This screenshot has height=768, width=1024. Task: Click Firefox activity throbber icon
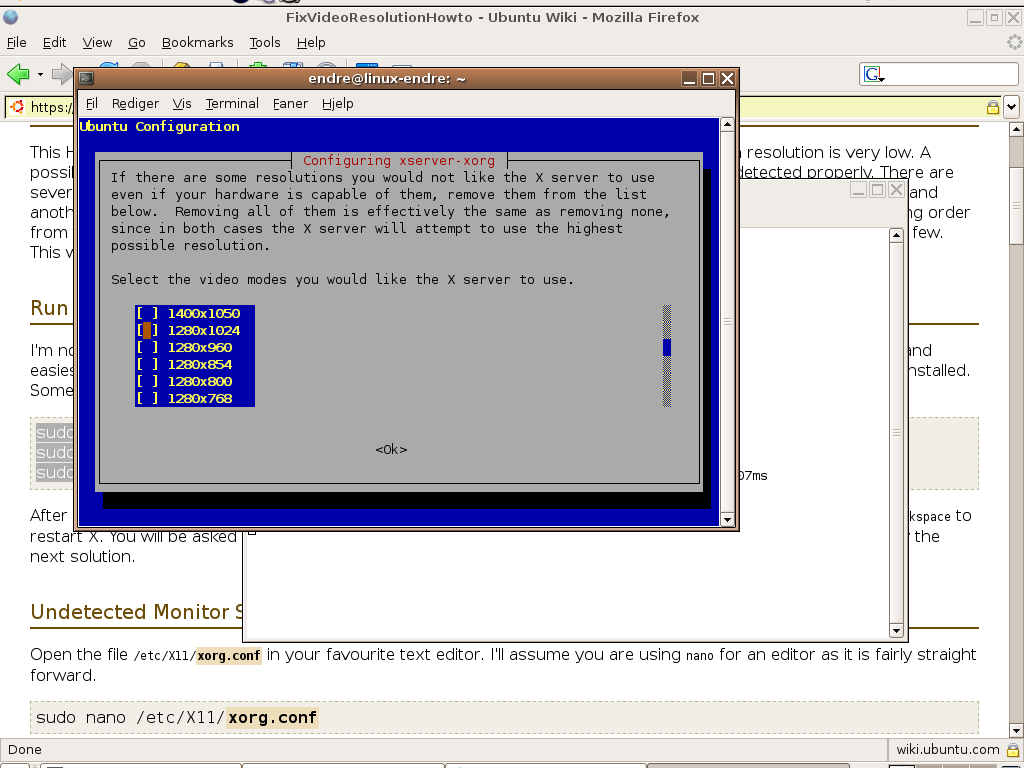coord(1014,42)
